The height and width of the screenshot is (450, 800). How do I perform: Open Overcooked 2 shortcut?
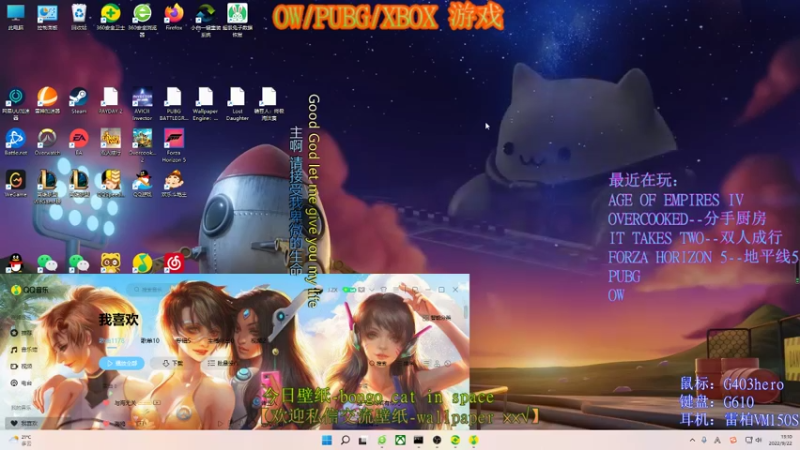pyautogui.click(x=142, y=145)
